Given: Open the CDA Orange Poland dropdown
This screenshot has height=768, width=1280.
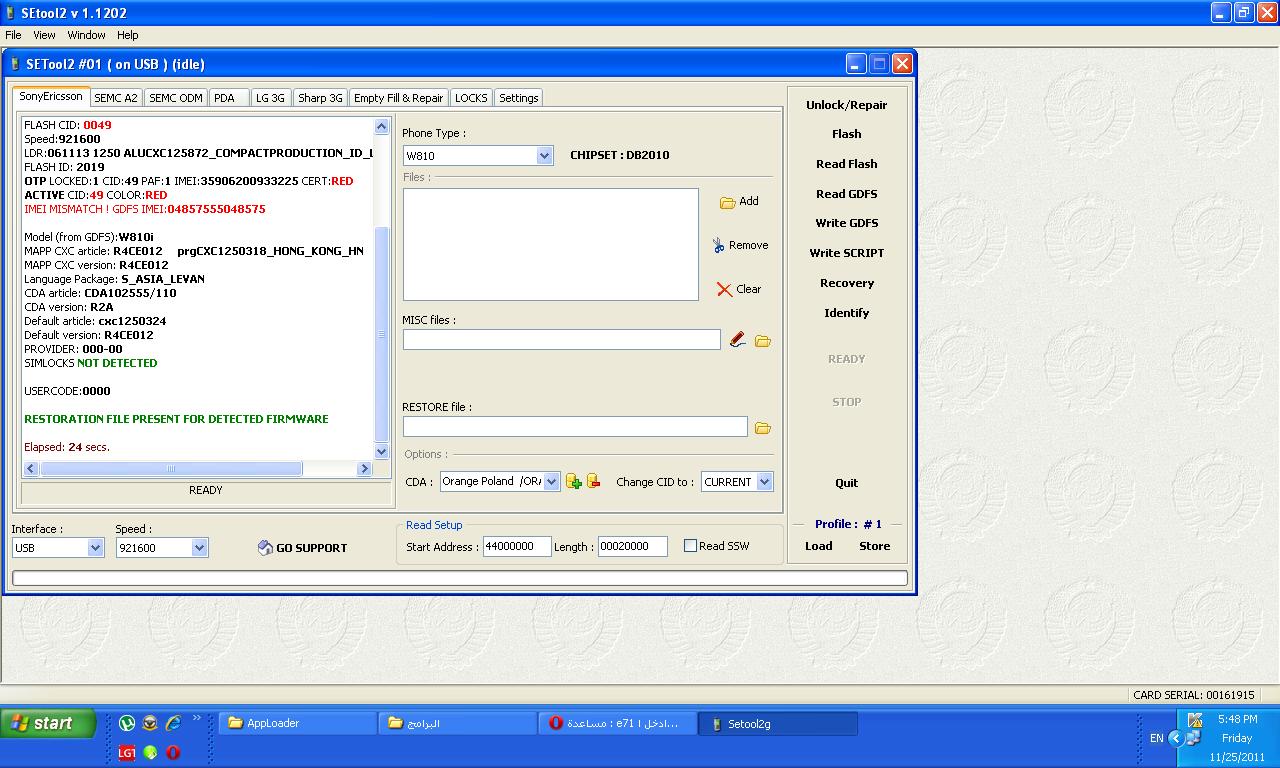Looking at the screenshot, I should [x=551, y=481].
